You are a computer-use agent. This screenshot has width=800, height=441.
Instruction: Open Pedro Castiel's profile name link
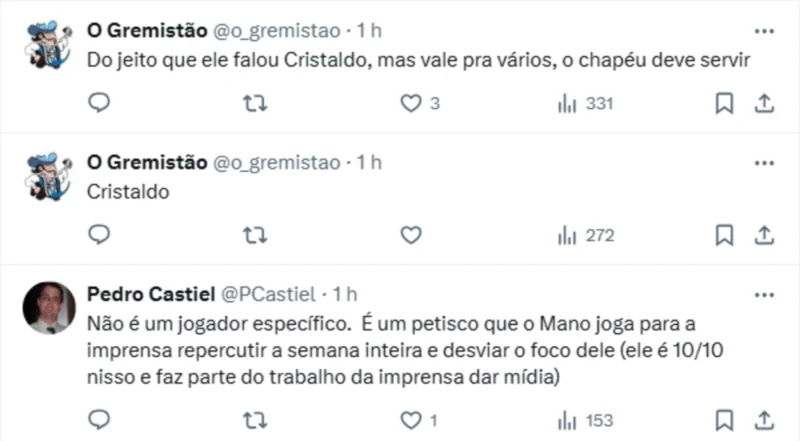pyautogui.click(x=147, y=294)
